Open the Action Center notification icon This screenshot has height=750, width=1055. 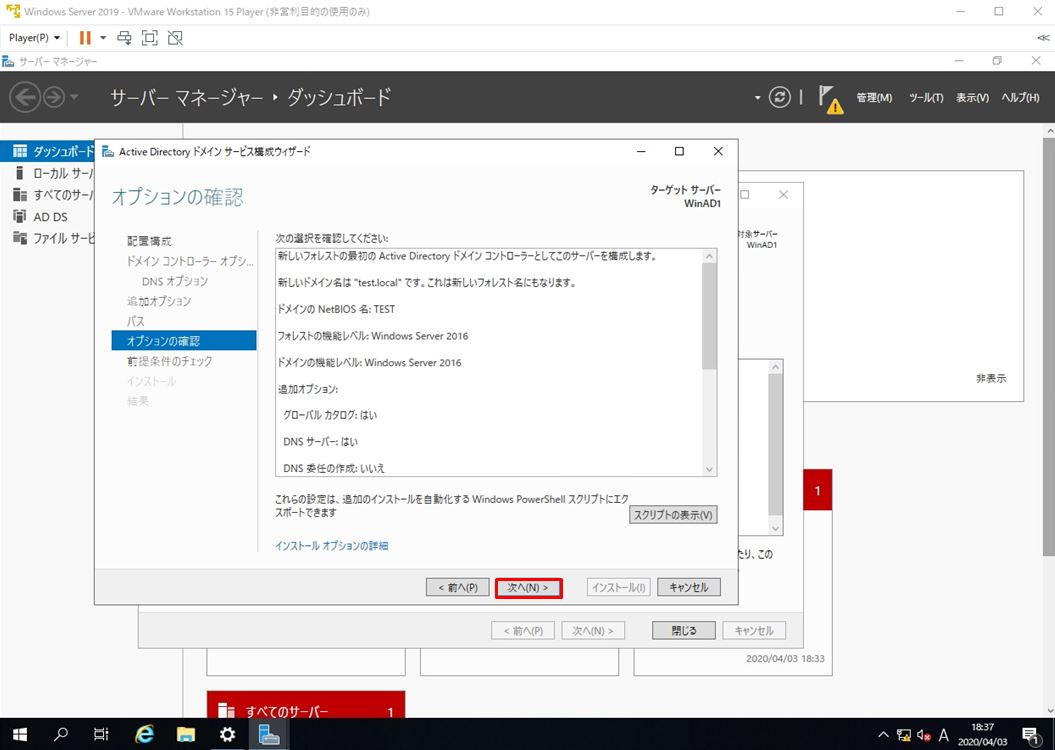coord(1029,735)
